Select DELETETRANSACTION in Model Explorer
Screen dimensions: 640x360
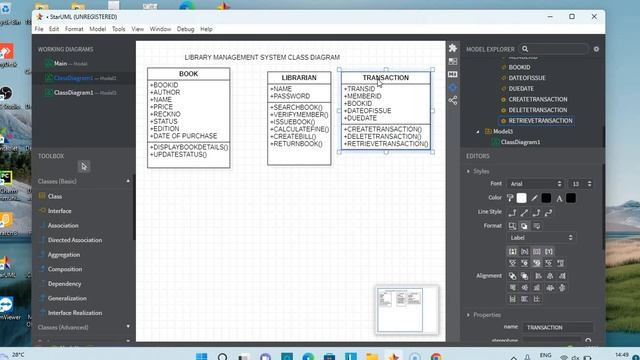[x=538, y=110]
